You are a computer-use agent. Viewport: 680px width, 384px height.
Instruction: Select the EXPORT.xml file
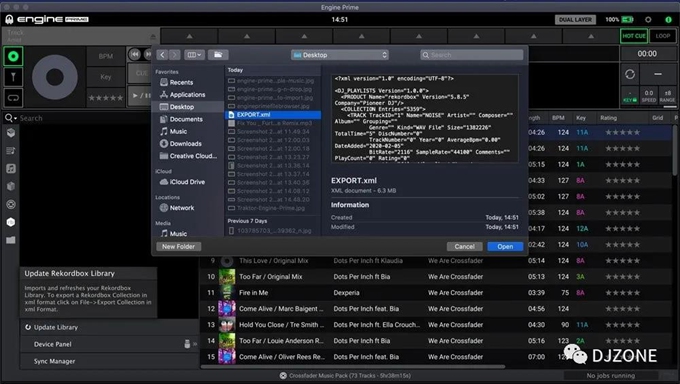pyautogui.click(x=273, y=115)
